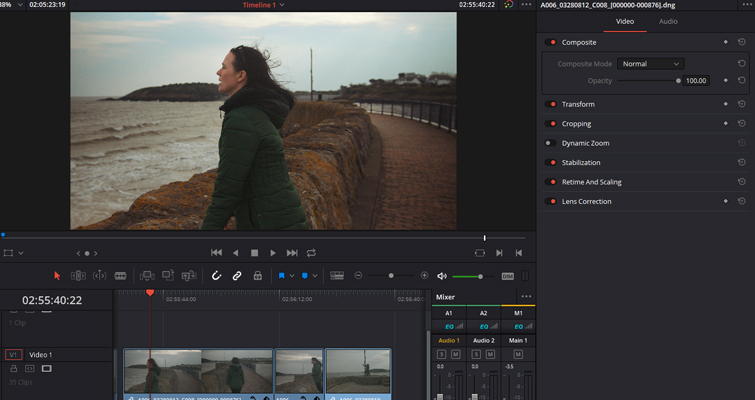Screen dimensions: 755x400
Task: Open the Composite Mode Normal dropdown
Action: [x=649, y=64]
